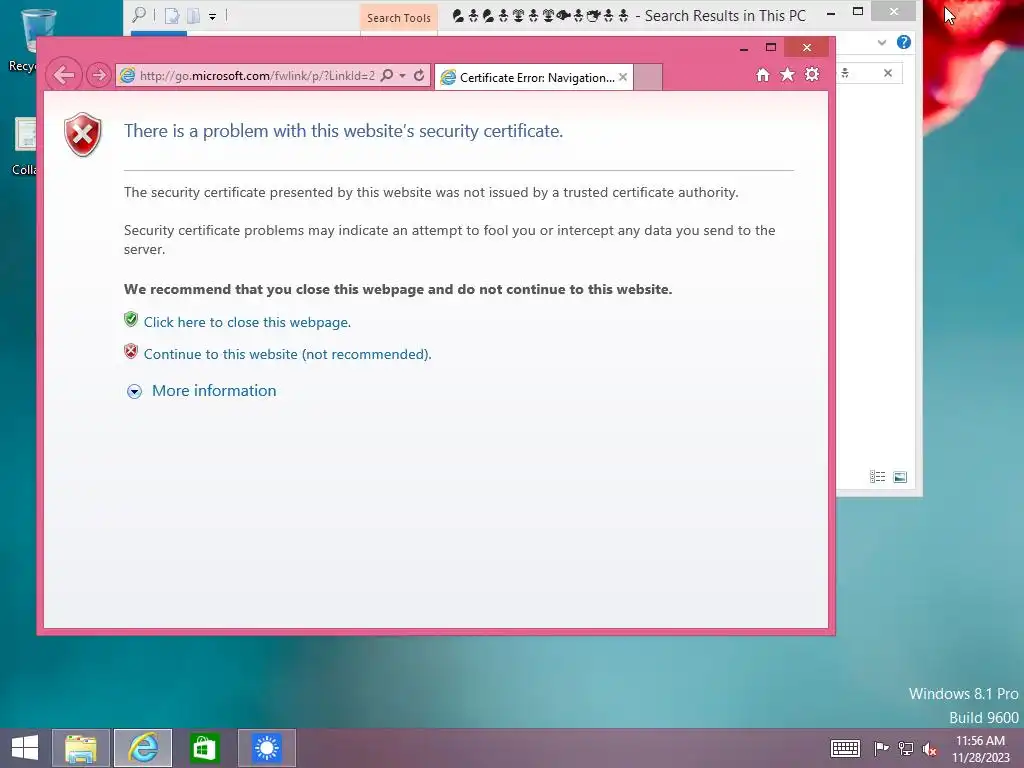The image size is (1024, 768).
Task: Click the green shield beside close webpage link
Action: point(131,319)
